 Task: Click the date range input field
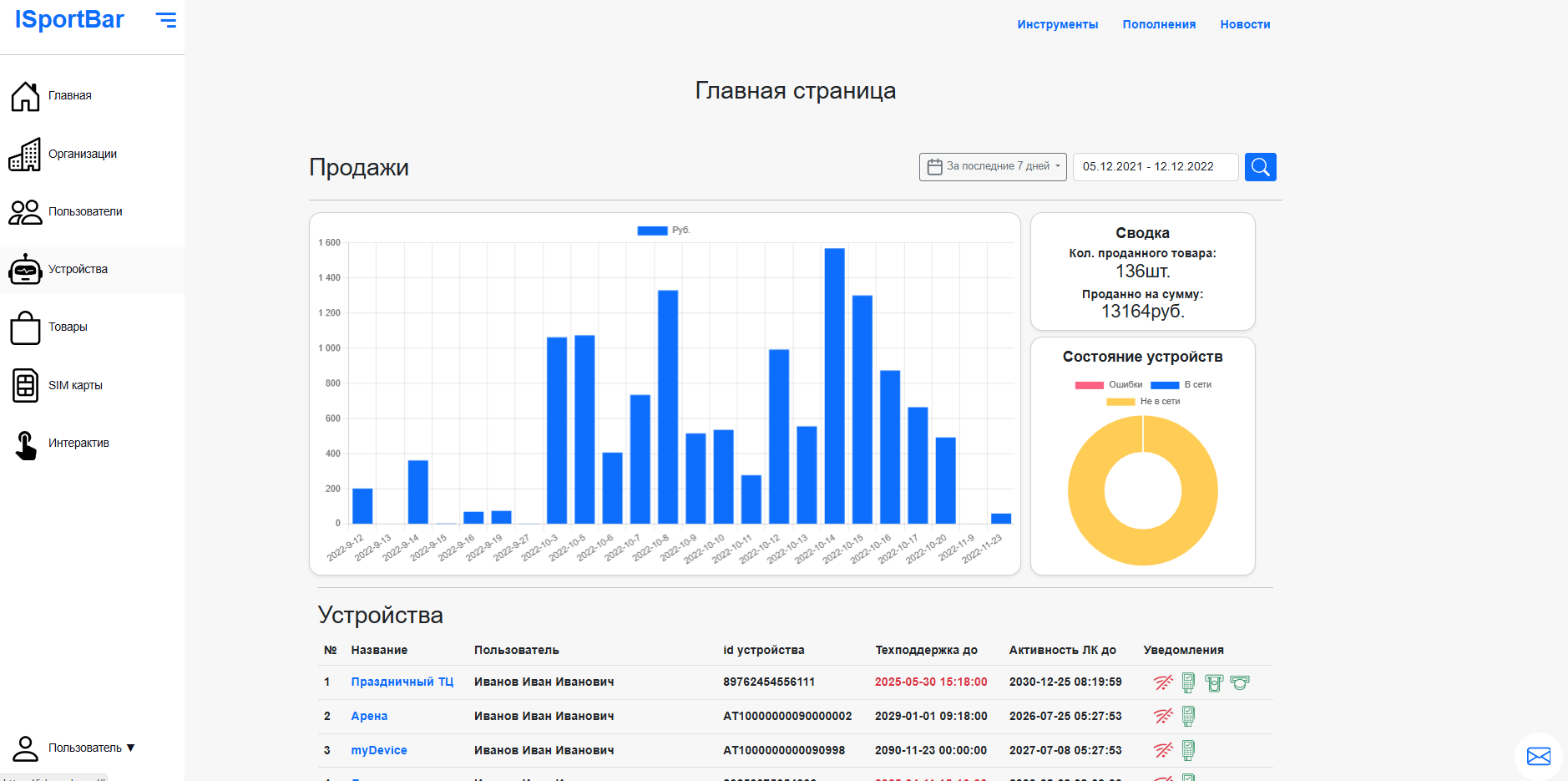[1156, 166]
